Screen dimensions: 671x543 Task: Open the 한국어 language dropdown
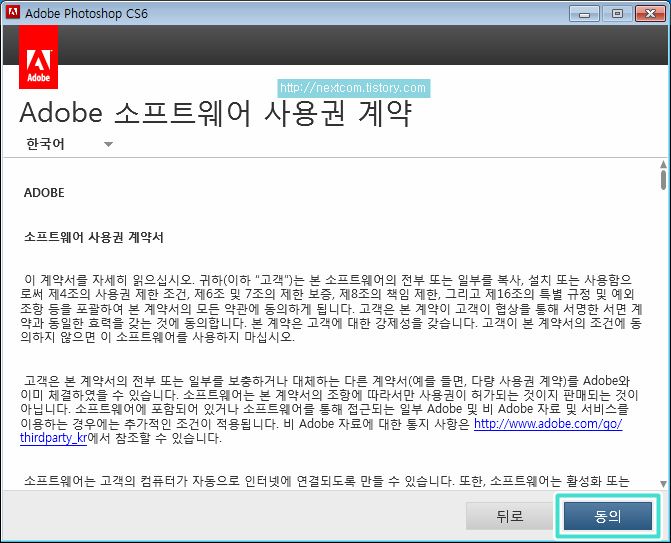pyautogui.click(x=68, y=144)
